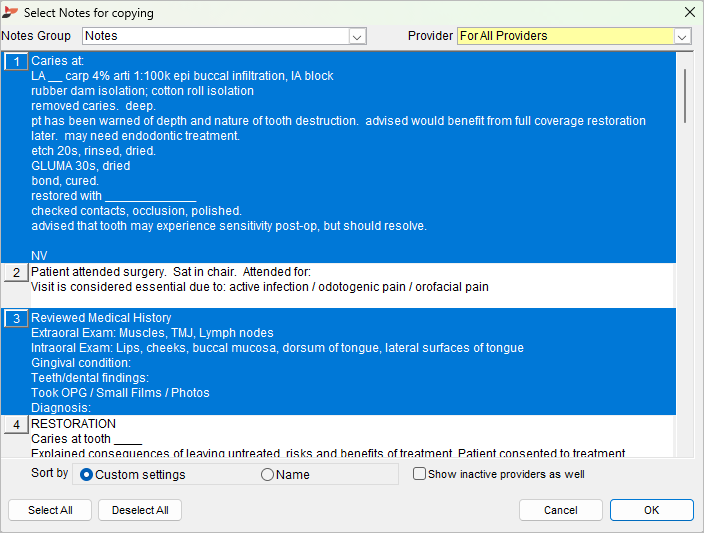Confirm selection with OK button

(x=651, y=510)
